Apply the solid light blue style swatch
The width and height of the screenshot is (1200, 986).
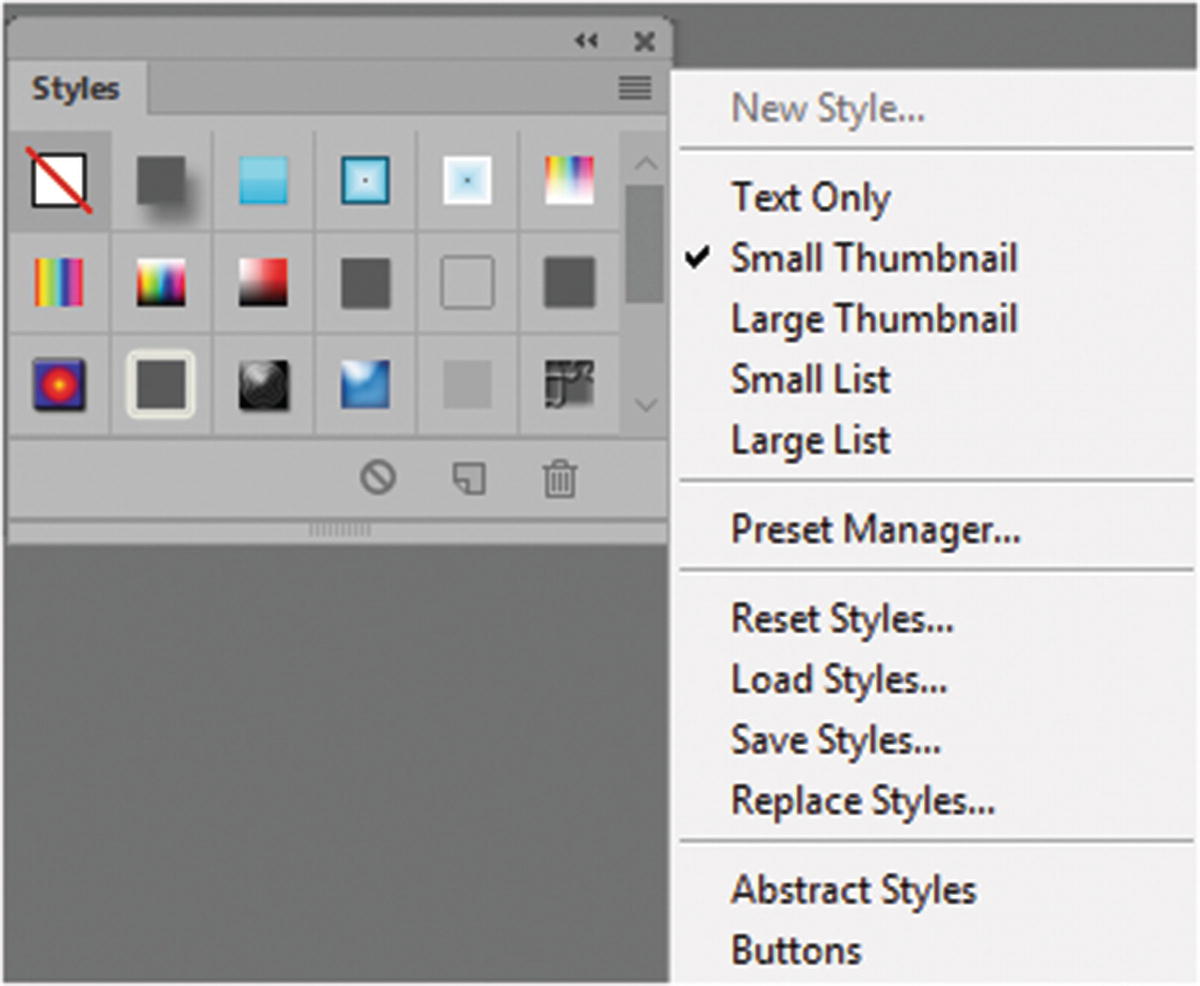(x=264, y=182)
